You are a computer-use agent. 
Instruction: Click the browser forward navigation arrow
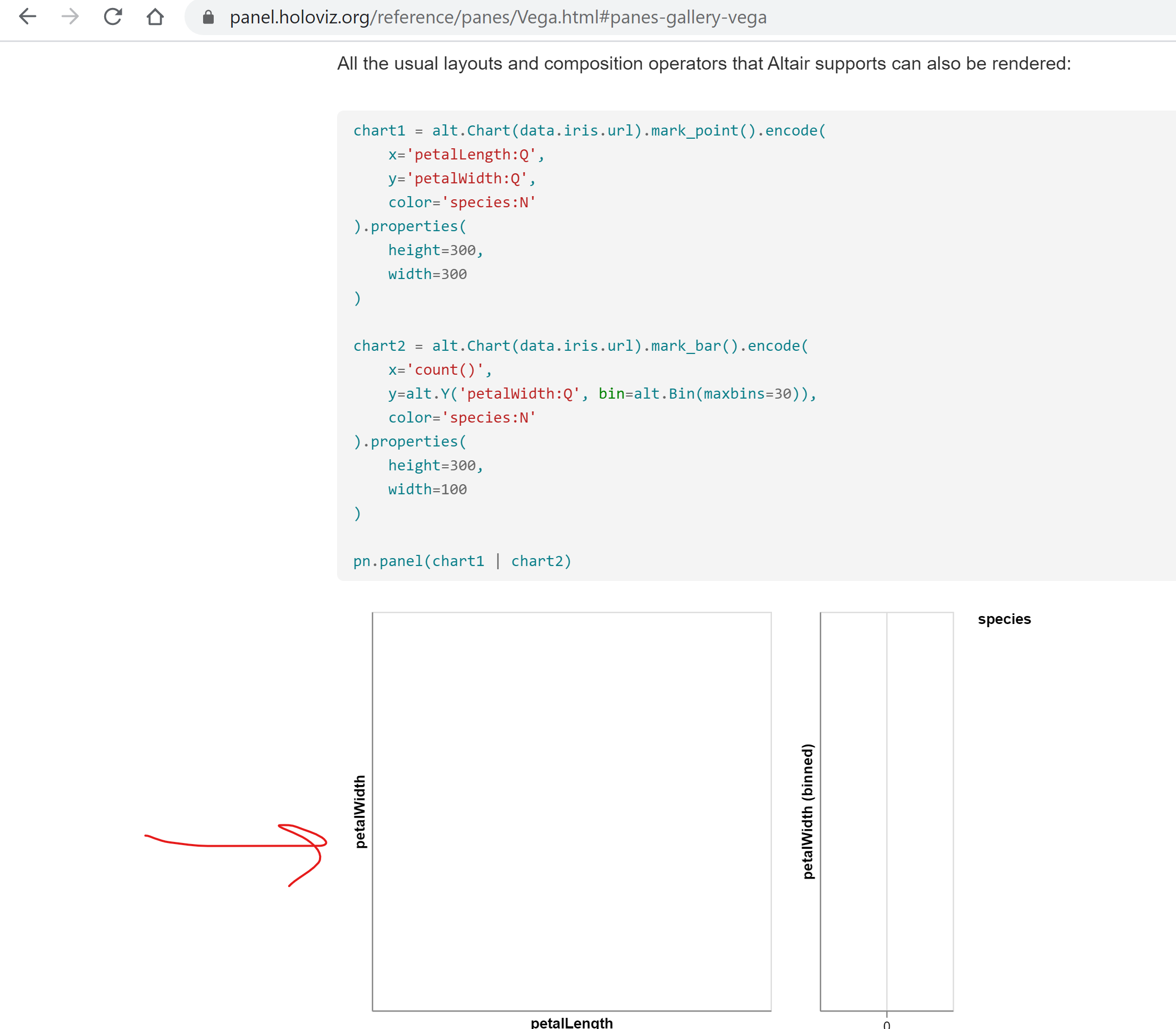(x=70, y=17)
